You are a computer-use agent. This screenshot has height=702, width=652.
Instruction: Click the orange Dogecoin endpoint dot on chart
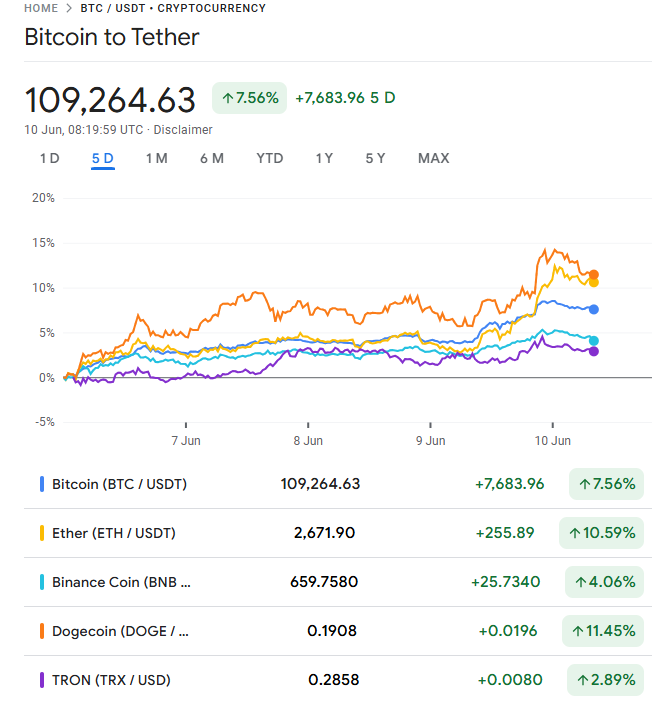pyautogui.click(x=594, y=274)
